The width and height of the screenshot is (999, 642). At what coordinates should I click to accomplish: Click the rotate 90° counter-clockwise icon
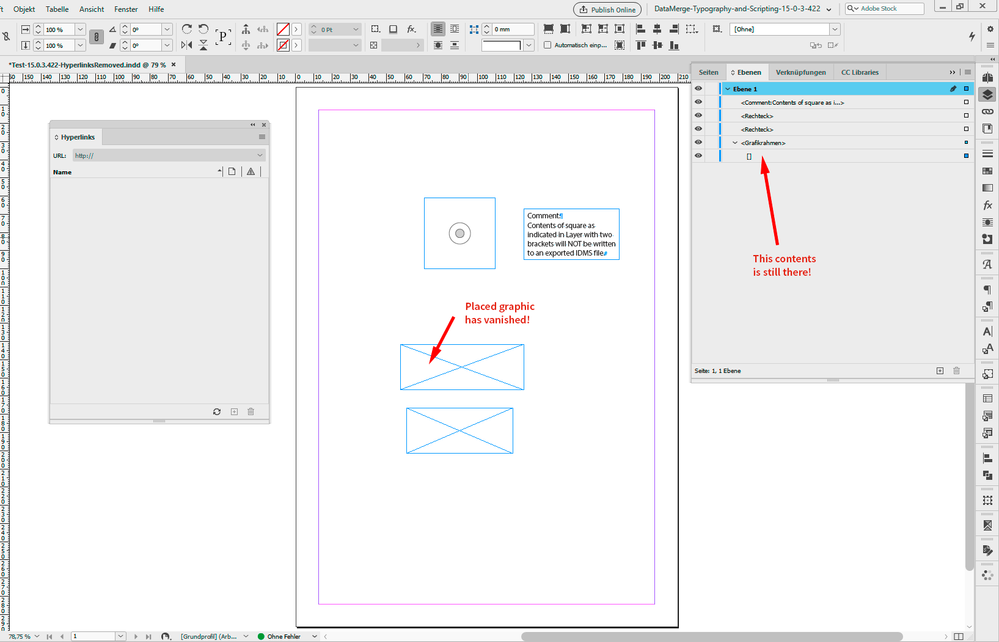[x=203, y=29]
